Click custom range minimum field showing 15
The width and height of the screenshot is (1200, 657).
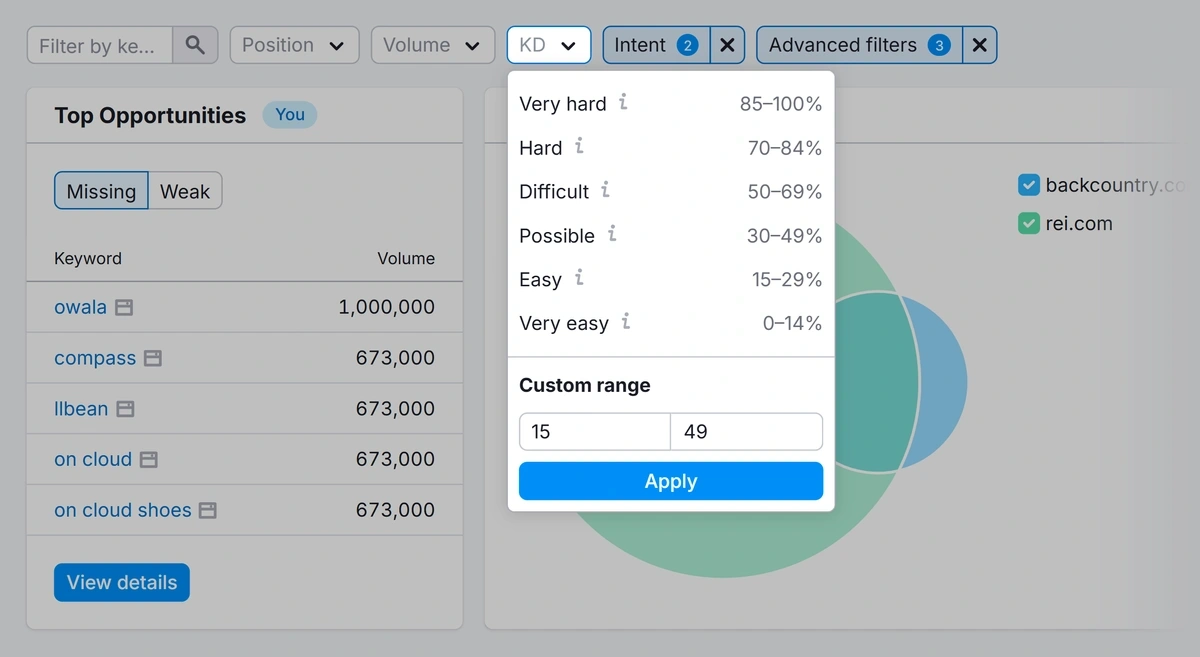pos(595,432)
